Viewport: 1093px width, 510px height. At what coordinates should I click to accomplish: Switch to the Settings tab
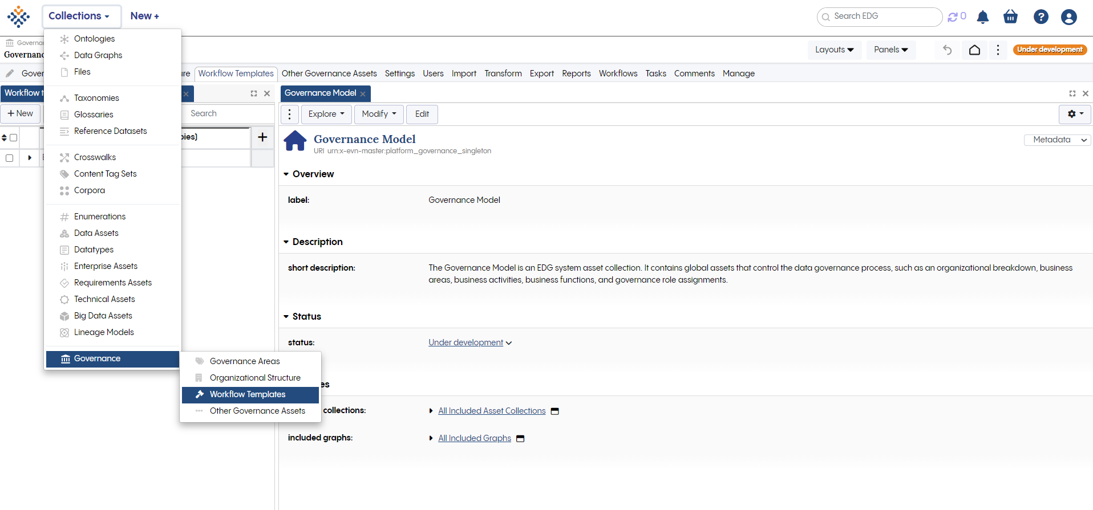click(x=399, y=73)
